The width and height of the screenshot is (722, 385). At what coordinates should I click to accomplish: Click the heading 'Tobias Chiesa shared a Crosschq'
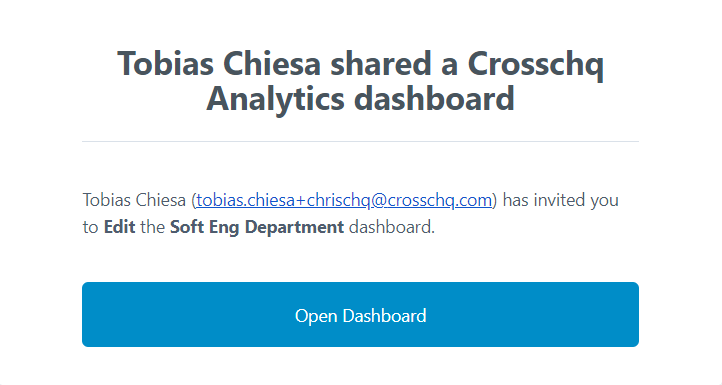pyautogui.click(x=360, y=64)
